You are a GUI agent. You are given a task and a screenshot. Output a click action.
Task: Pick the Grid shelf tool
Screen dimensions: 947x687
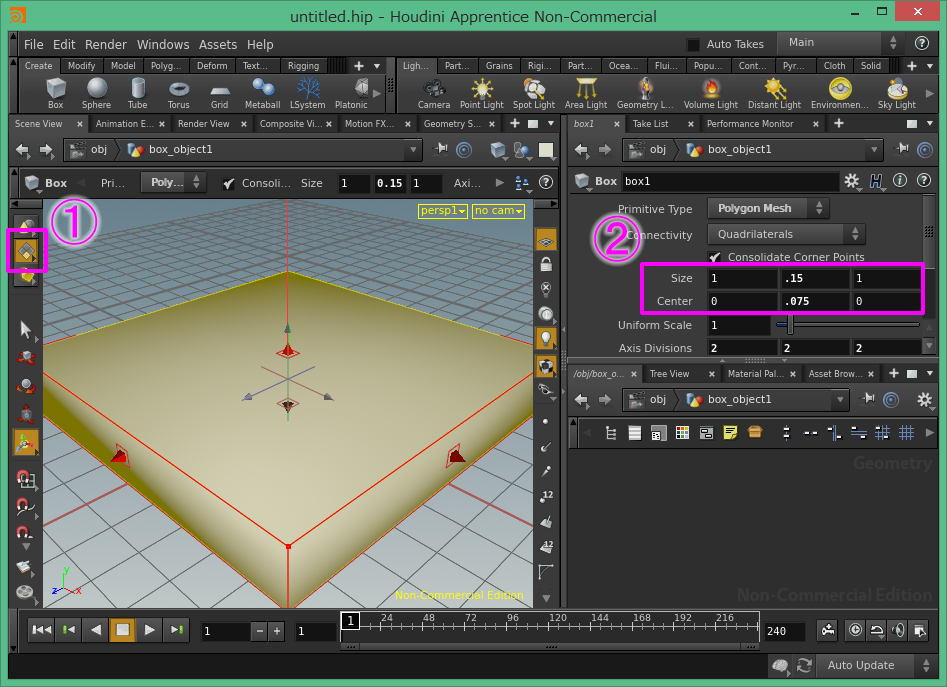point(219,94)
